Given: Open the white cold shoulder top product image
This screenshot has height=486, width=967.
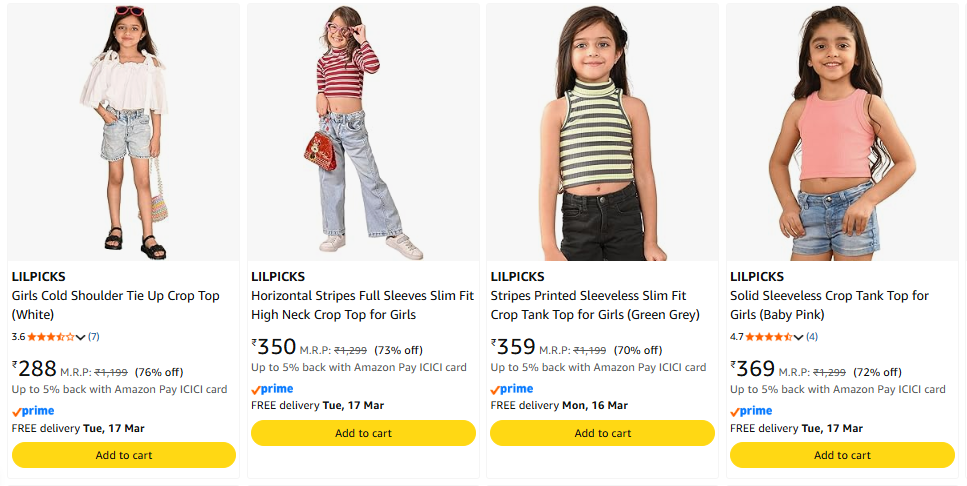Looking at the screenshot, I should [x=124, y=130].
